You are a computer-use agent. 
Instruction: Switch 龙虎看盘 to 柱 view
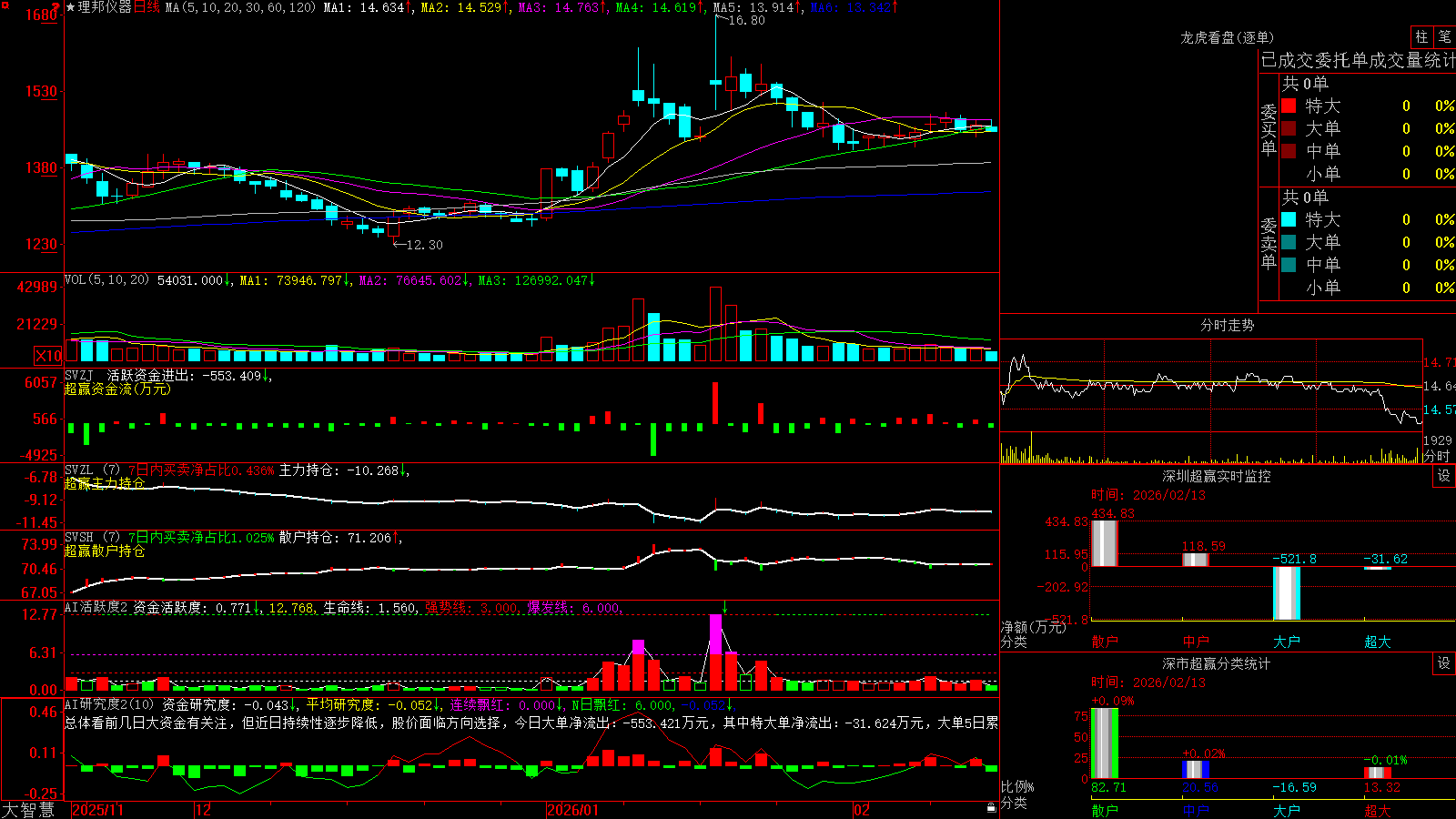1421,36
